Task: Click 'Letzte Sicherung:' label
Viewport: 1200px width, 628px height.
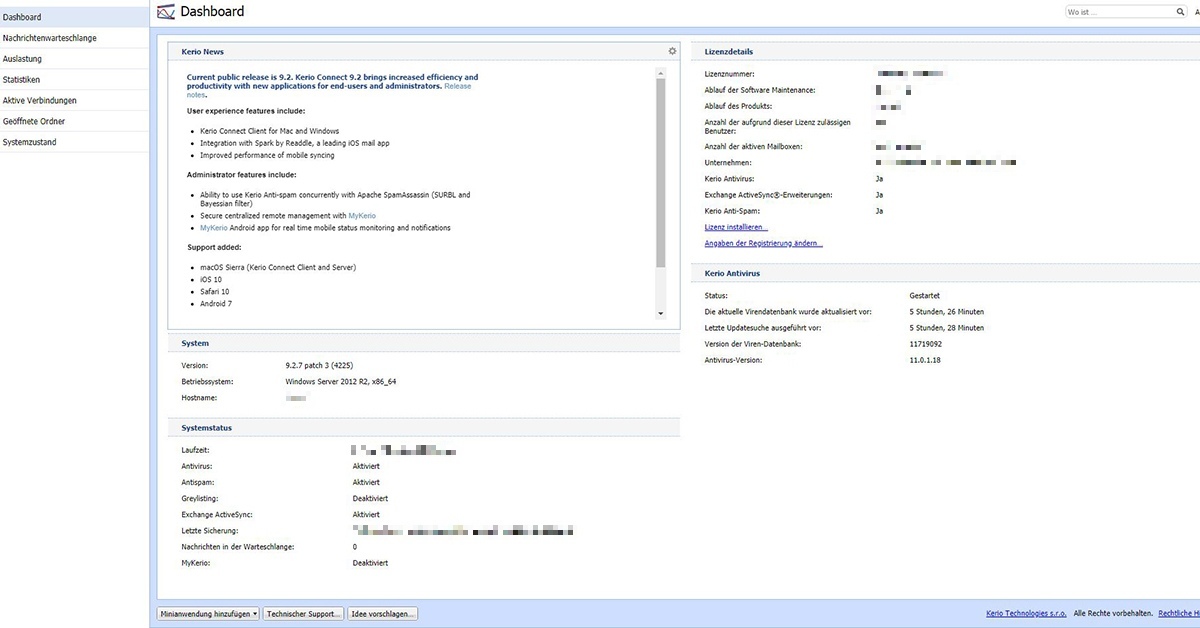Action: pyautogui.click(x=210, y=531)
